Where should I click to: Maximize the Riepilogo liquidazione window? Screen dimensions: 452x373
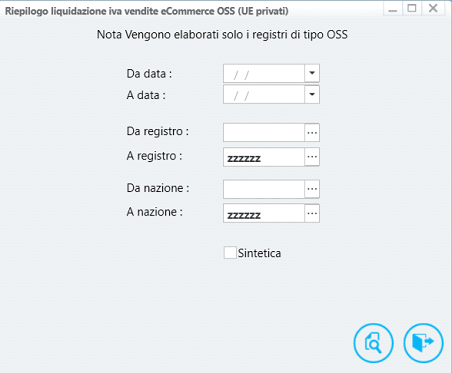[412, 8]
